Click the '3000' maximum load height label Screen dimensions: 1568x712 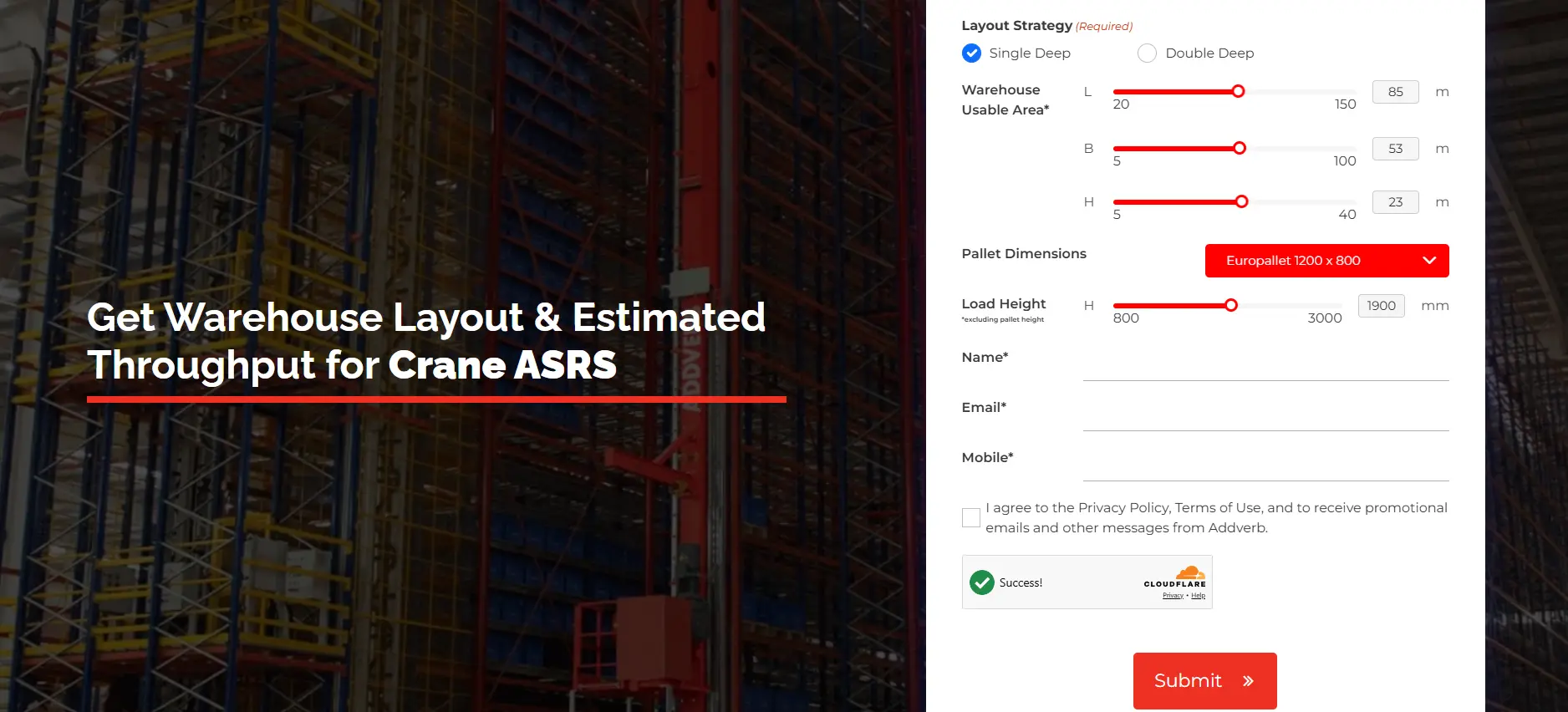(x=1325, y=318)
